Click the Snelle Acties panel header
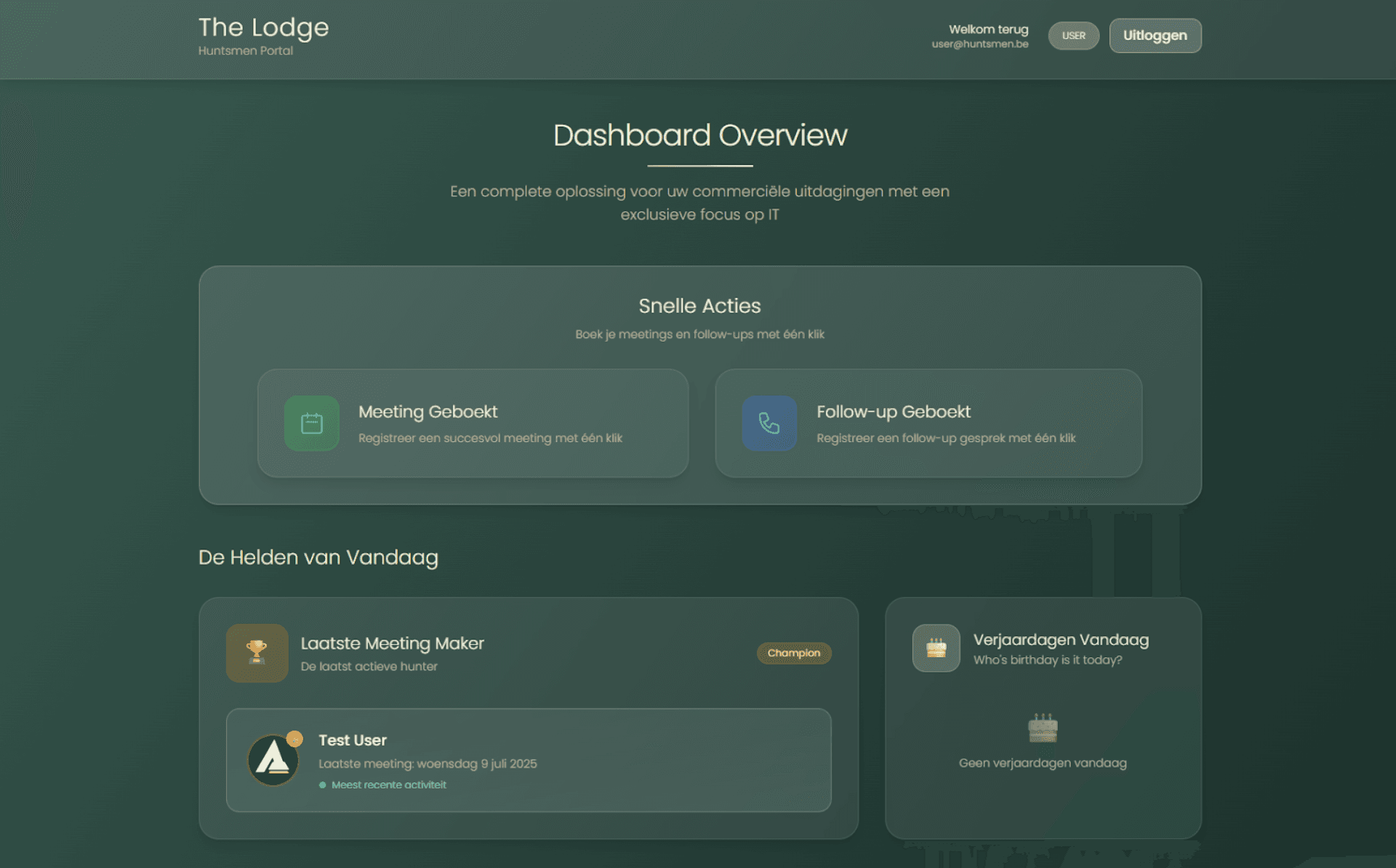 (x=699, y=306)
